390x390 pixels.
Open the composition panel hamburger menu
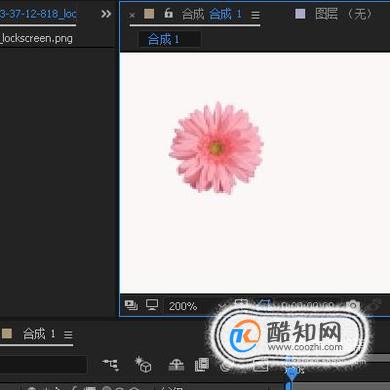[255, 15]
